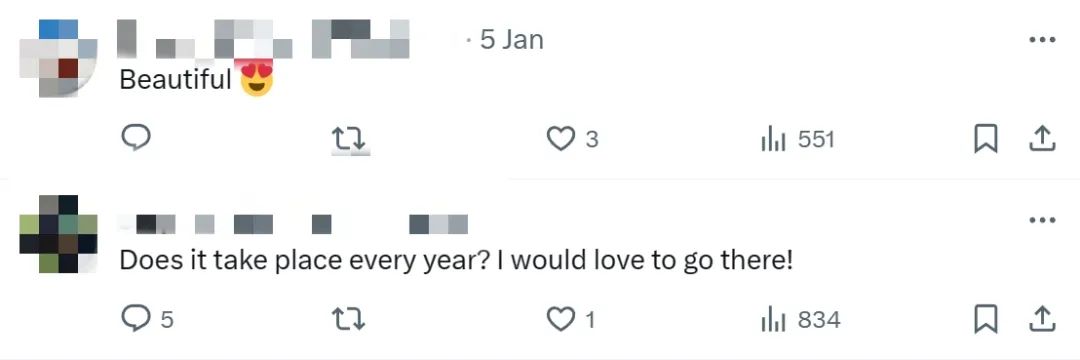Viewport: 1080px width, 360px height.
Task: Like the "Beautiful" tweet with 3 likes
Action: point(572,140)
